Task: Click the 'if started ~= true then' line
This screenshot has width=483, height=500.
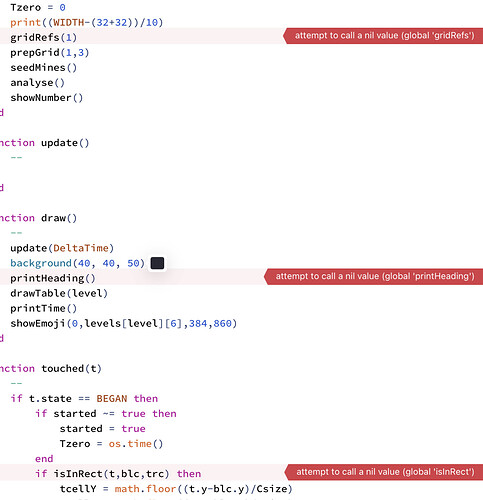Action: tap(106, 413)
